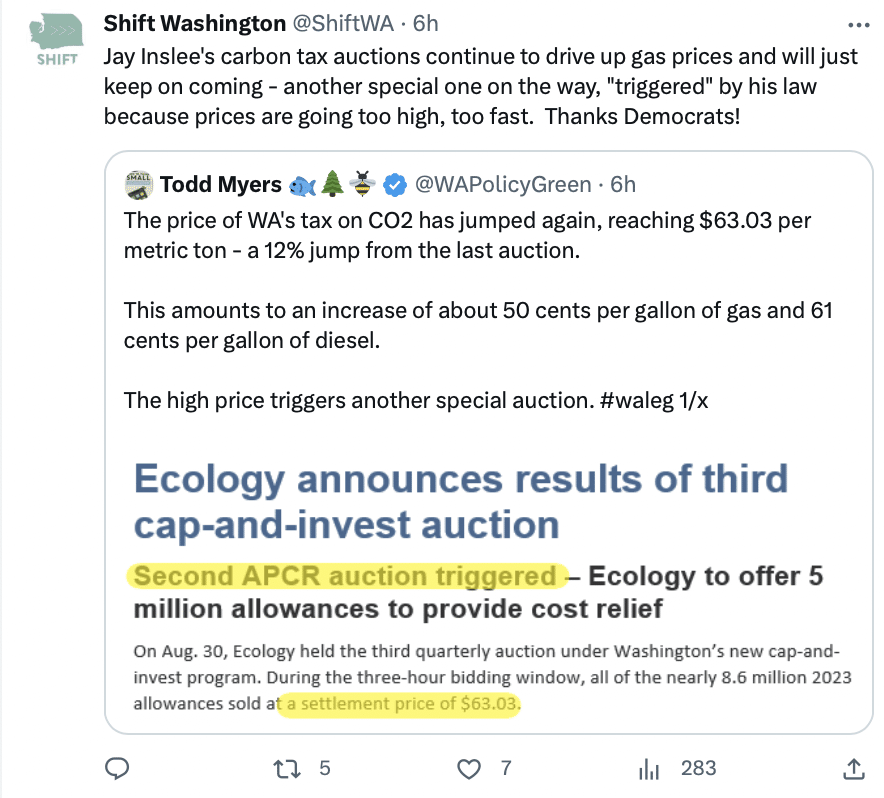884x798 pixels.
Task: Click the 283 views count
Action: pyautogui.click(x=698, y=768)
